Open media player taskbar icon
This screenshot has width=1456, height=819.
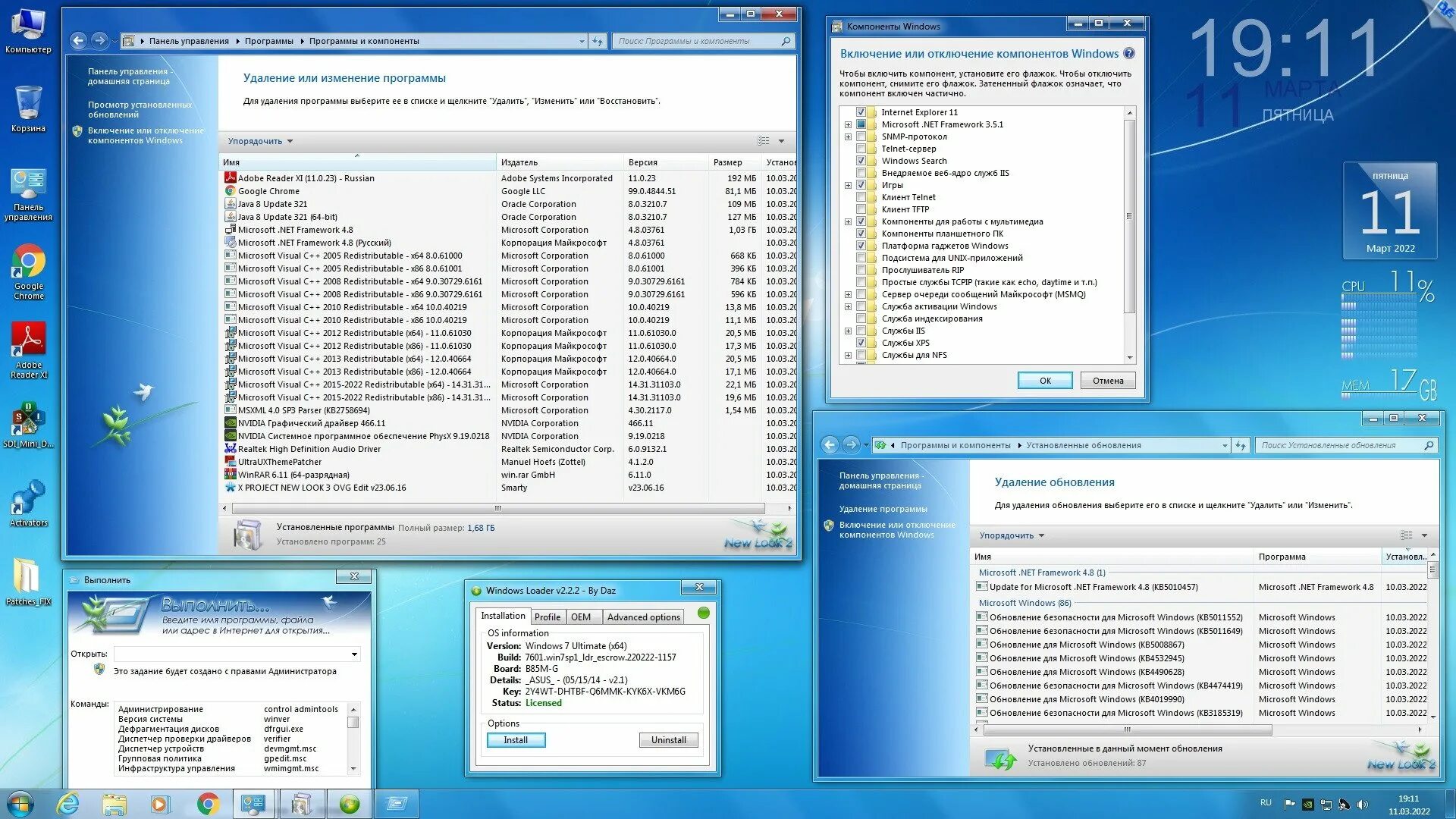161,804
